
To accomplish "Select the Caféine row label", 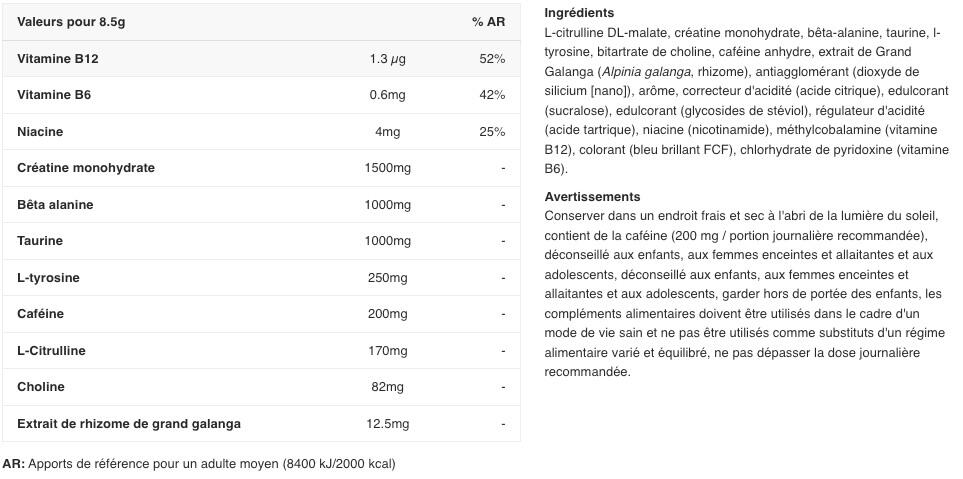I will tap(41, 314).
